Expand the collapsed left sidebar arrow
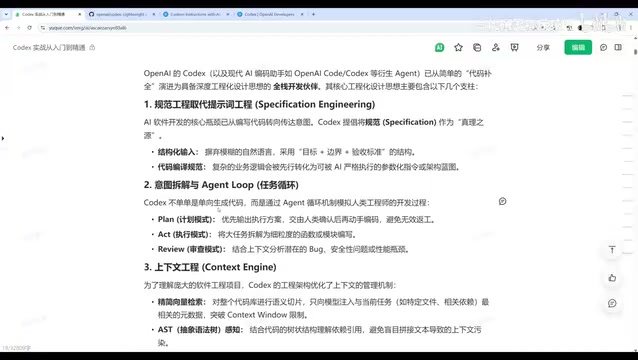638x360 pixels. coord(3,138)
